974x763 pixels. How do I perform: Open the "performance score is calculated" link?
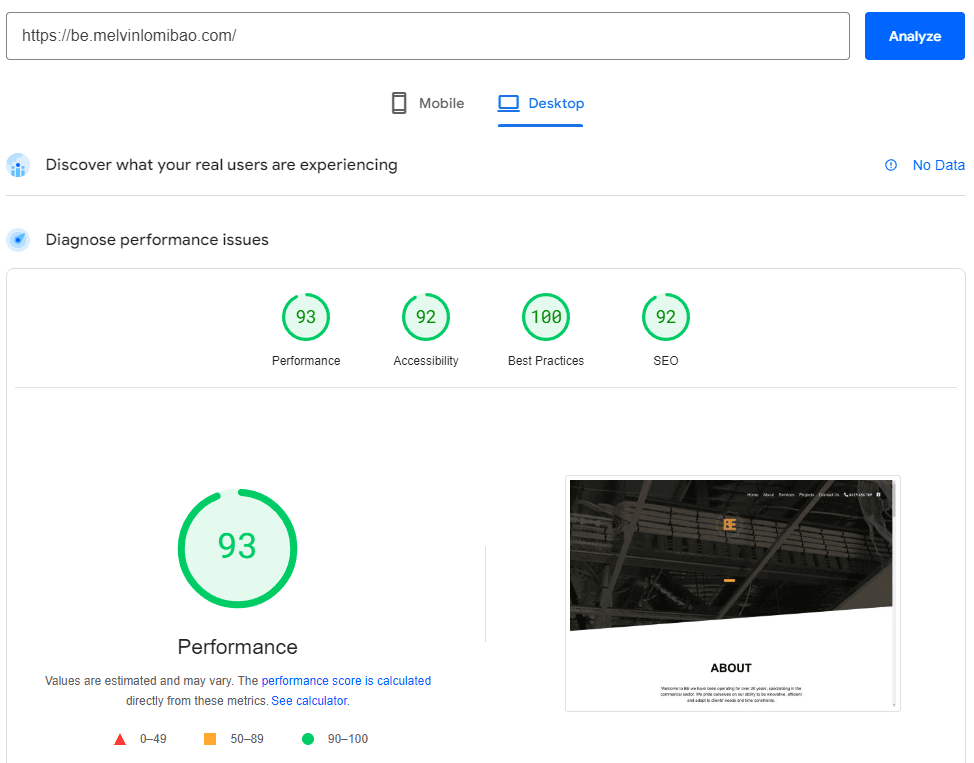pyautogui.click(x=346, y=680)
